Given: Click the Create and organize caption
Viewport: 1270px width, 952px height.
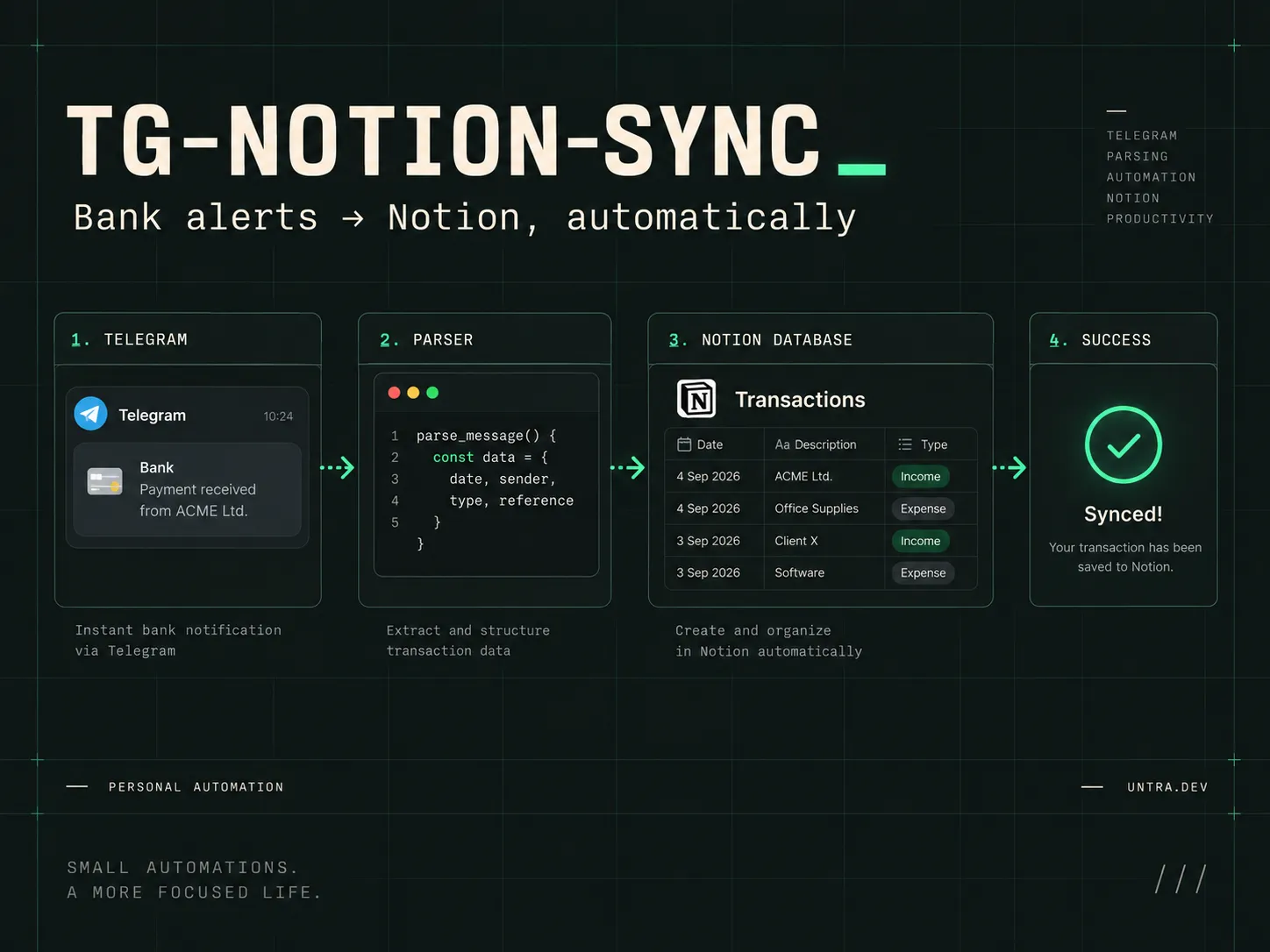Looking at the screenshot, I should [769, 641].
